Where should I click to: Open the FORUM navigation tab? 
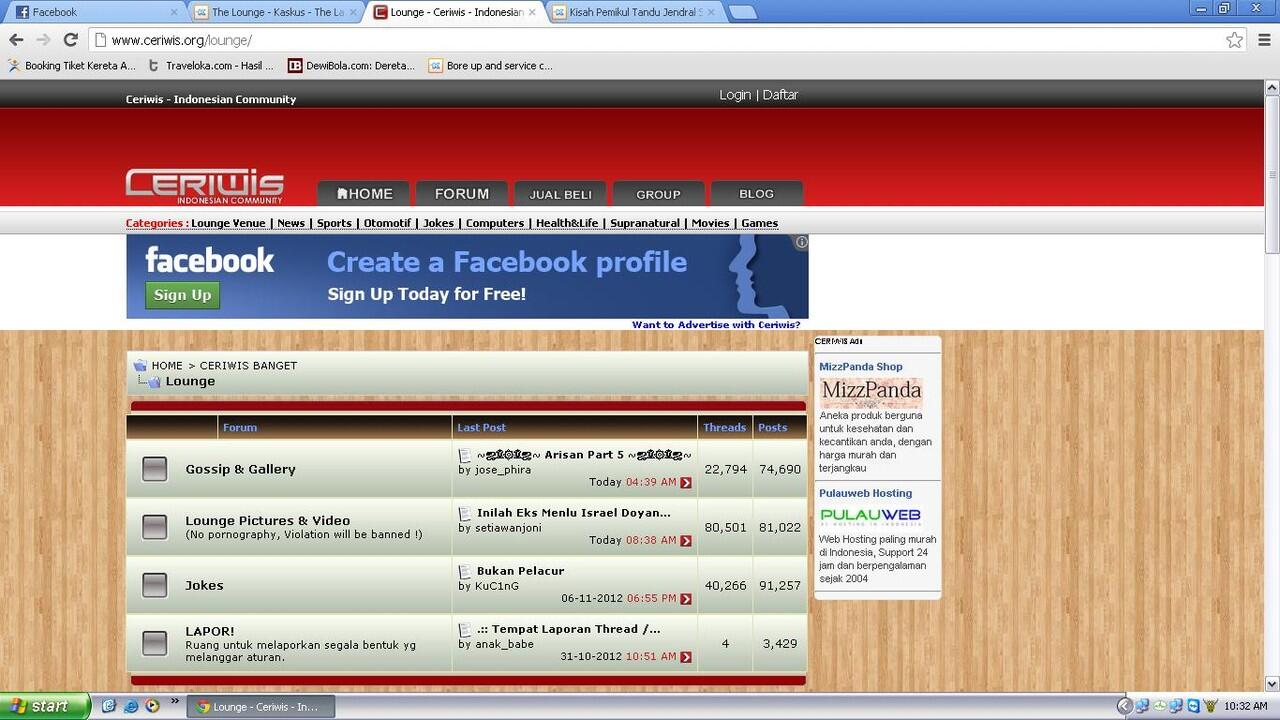[x=462, y=194]
